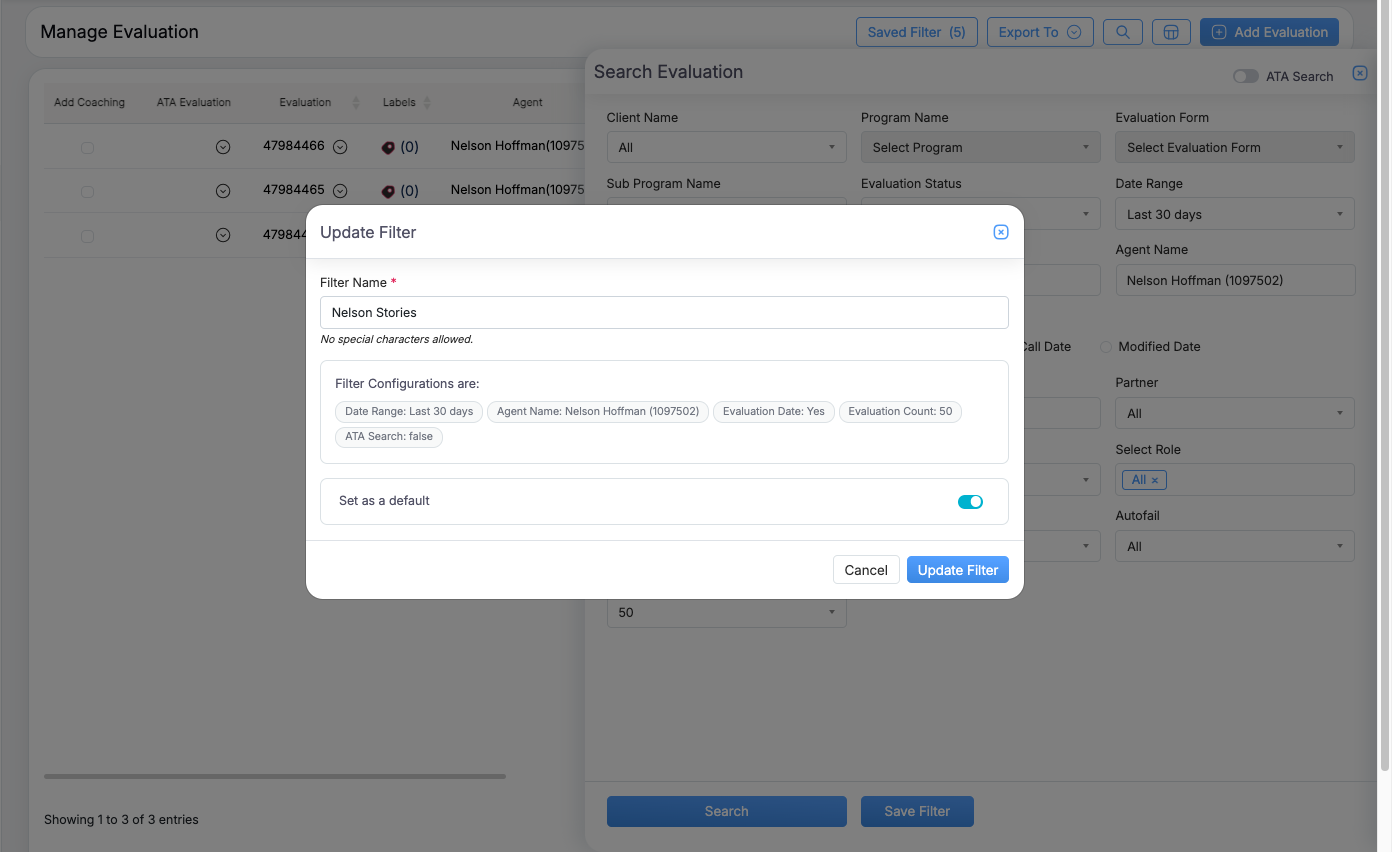The height and width of the screenshot is (852, 1392).
Task: Sort by Evaluation column arrows
Action: click(355, 103)
